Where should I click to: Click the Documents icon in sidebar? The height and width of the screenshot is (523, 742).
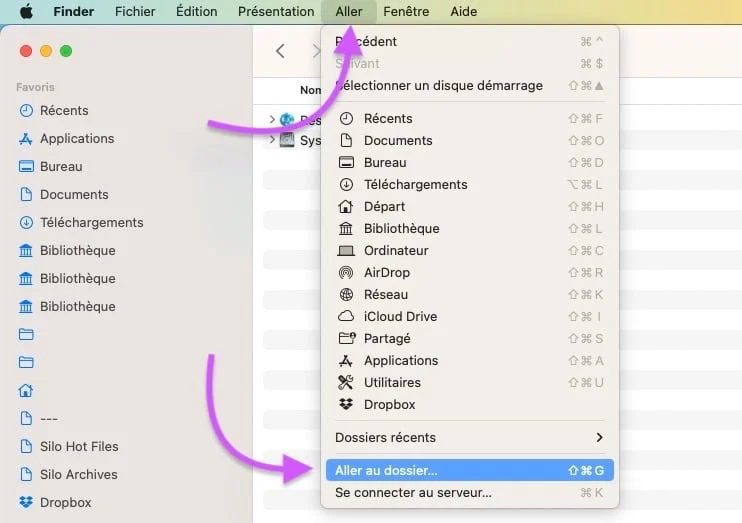[26, 195]
